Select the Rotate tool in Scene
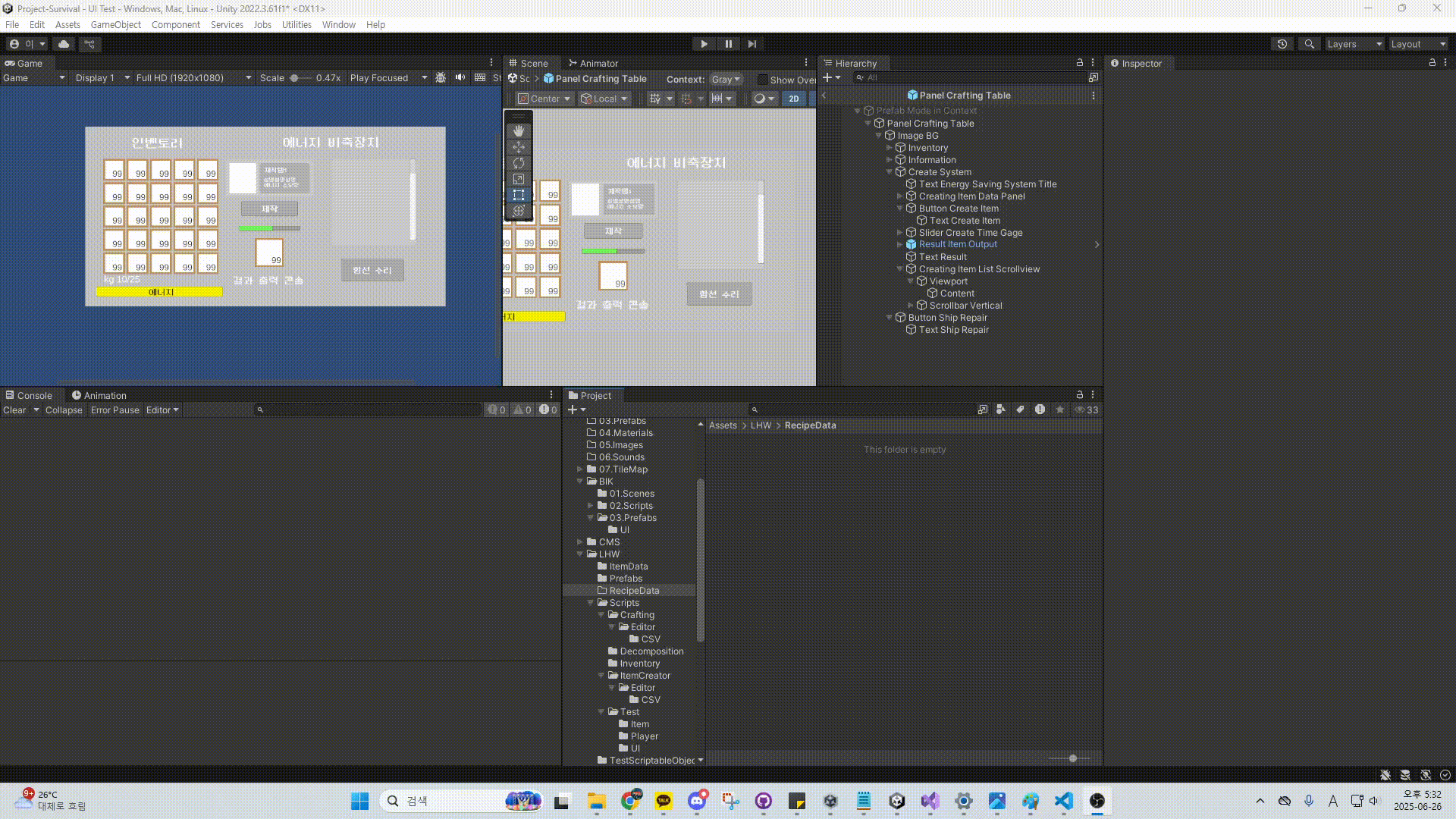Viewport: 1456px width, 819px height. (519, 163)
